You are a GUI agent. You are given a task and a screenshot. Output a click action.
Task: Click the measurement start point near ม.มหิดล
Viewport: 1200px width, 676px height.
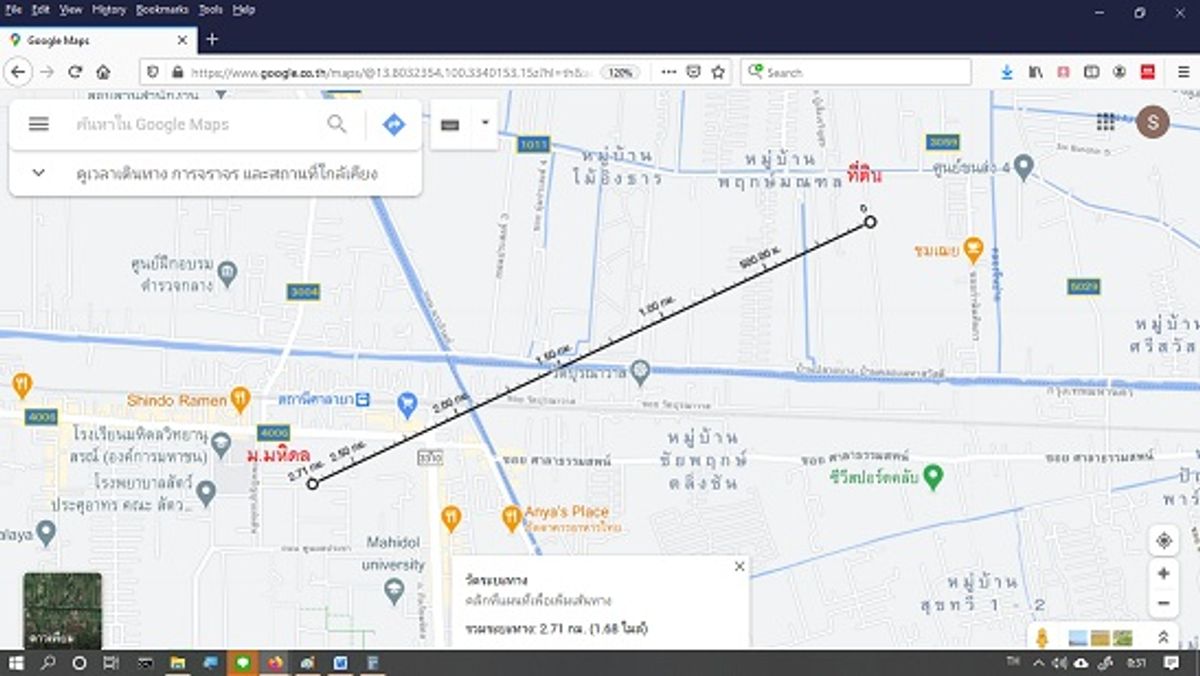click(x=312, y=484)
